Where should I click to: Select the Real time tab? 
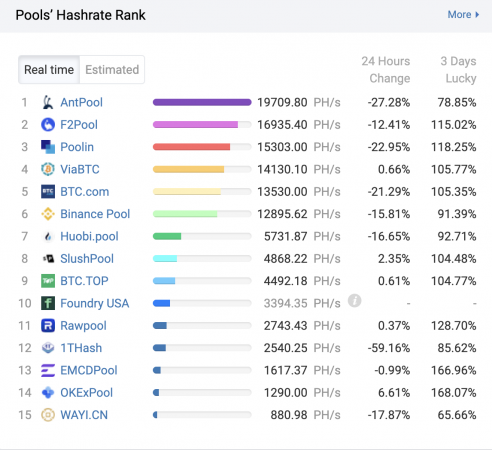[49, 70]
